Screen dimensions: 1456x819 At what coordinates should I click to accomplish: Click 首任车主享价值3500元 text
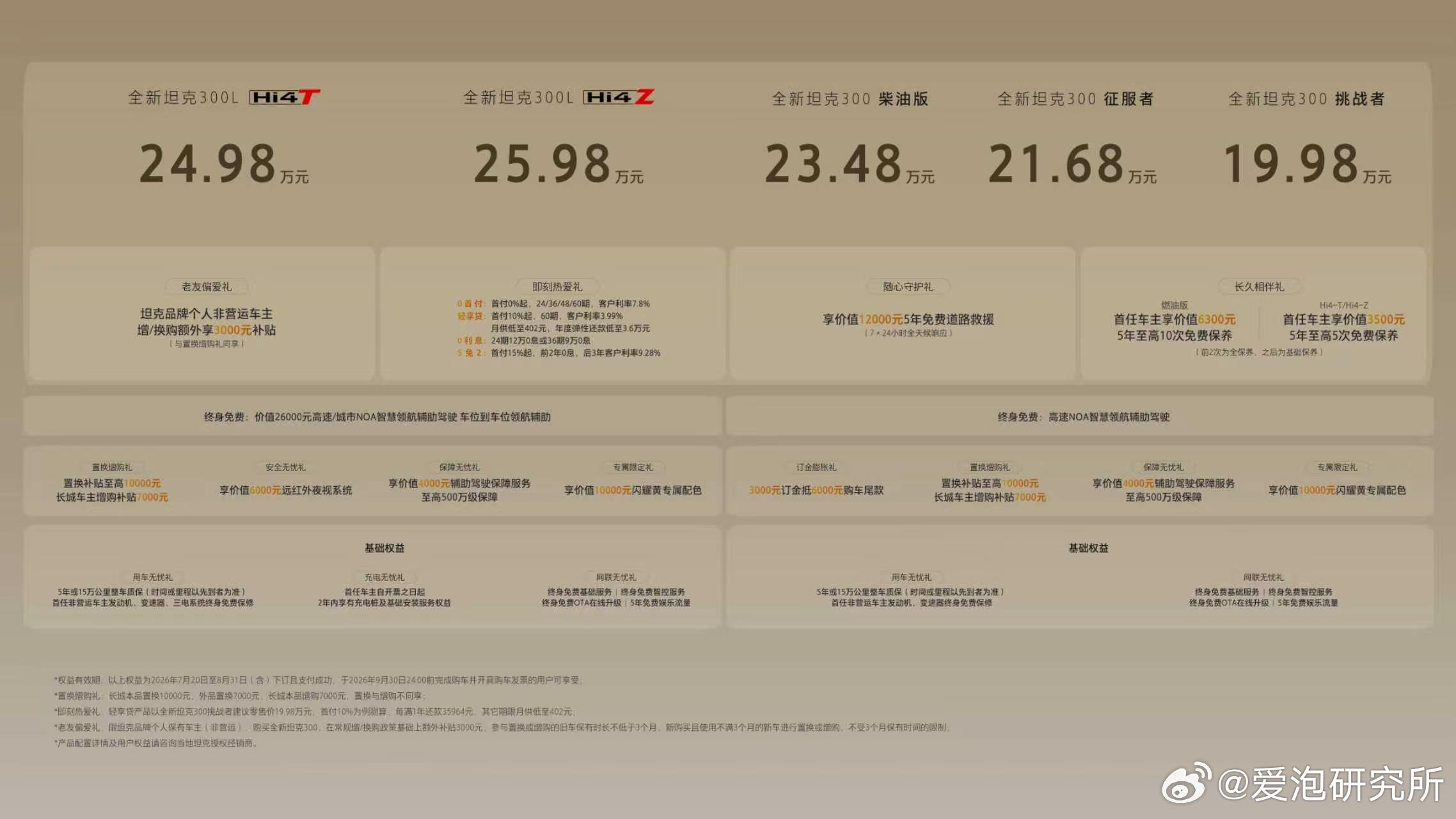1343,319
